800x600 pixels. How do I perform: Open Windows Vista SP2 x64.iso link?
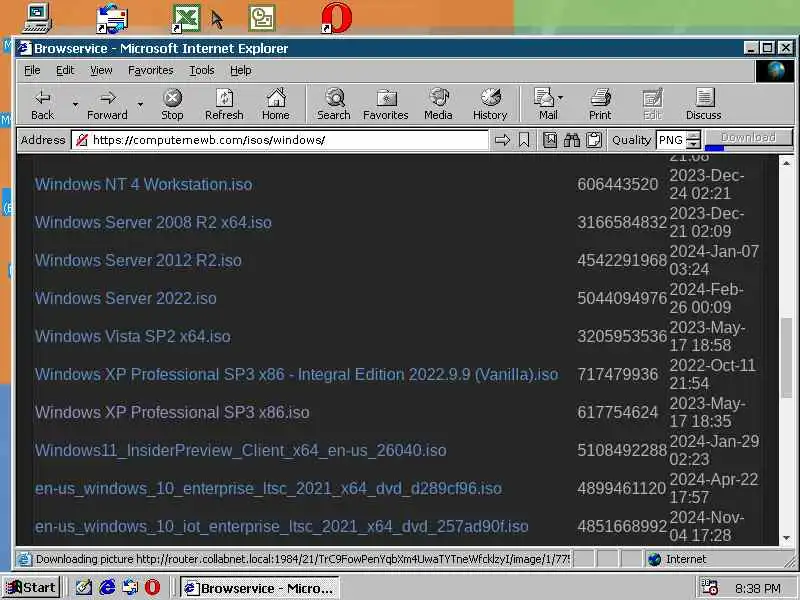coord(133,336)
